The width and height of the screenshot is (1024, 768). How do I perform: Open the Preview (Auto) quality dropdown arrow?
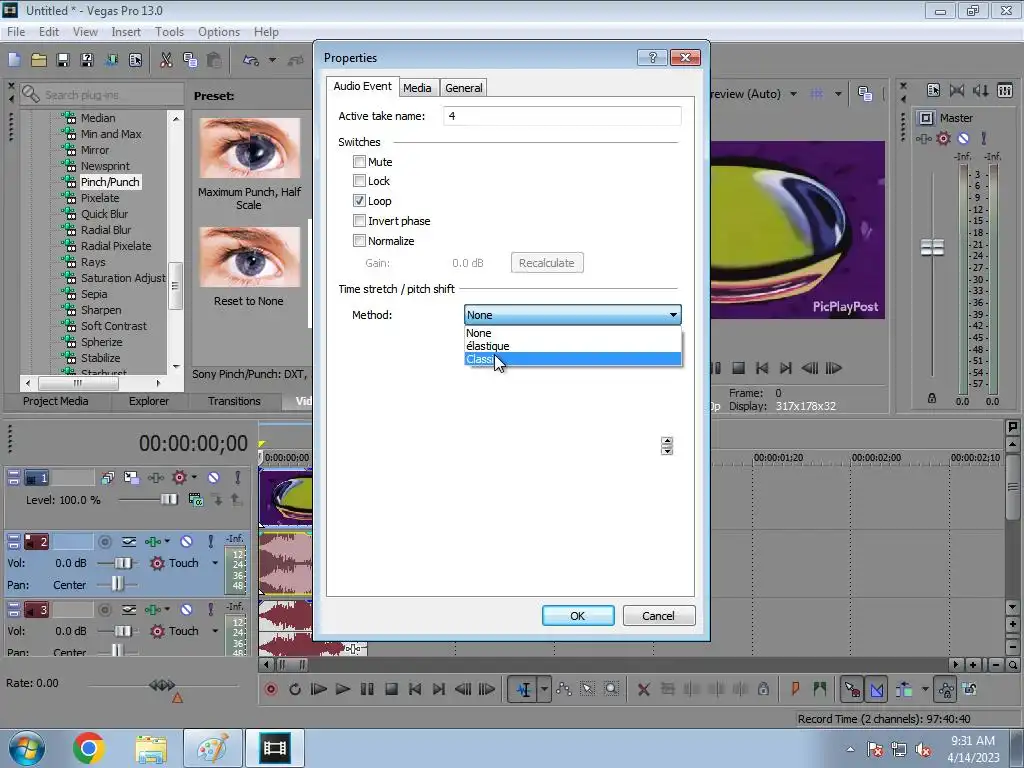tap(793, 94)
